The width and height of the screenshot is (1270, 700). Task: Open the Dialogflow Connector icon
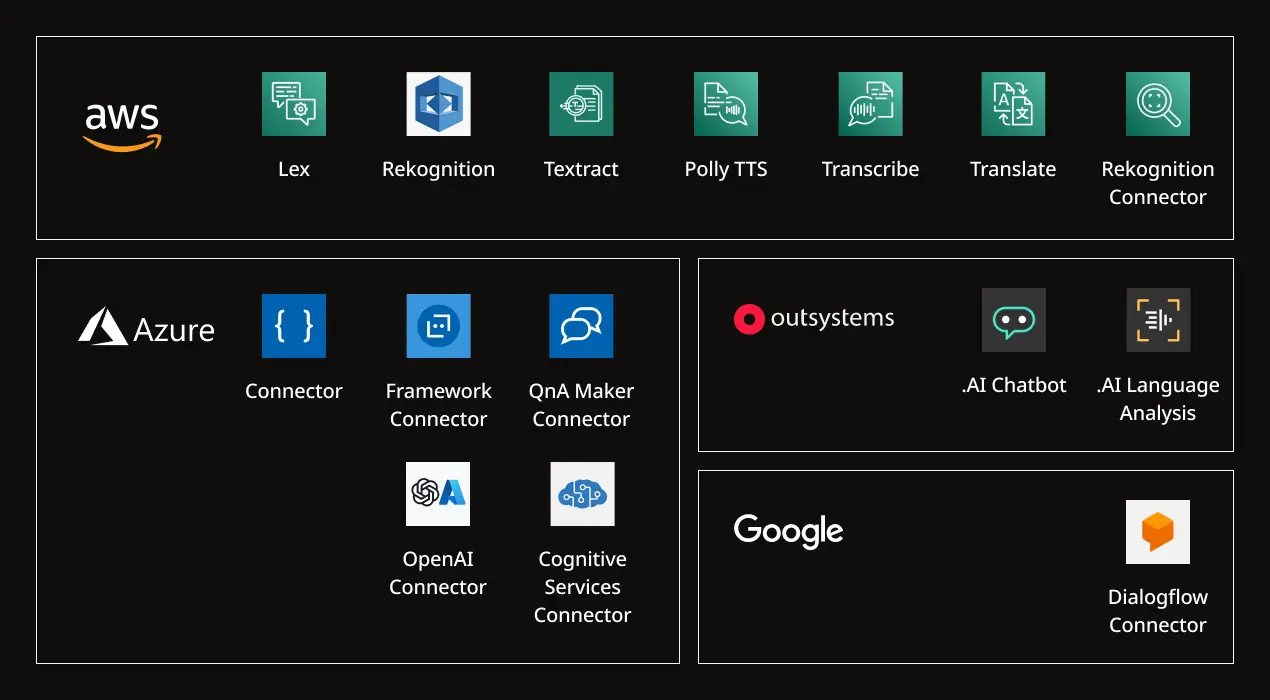coord(1157,532)
